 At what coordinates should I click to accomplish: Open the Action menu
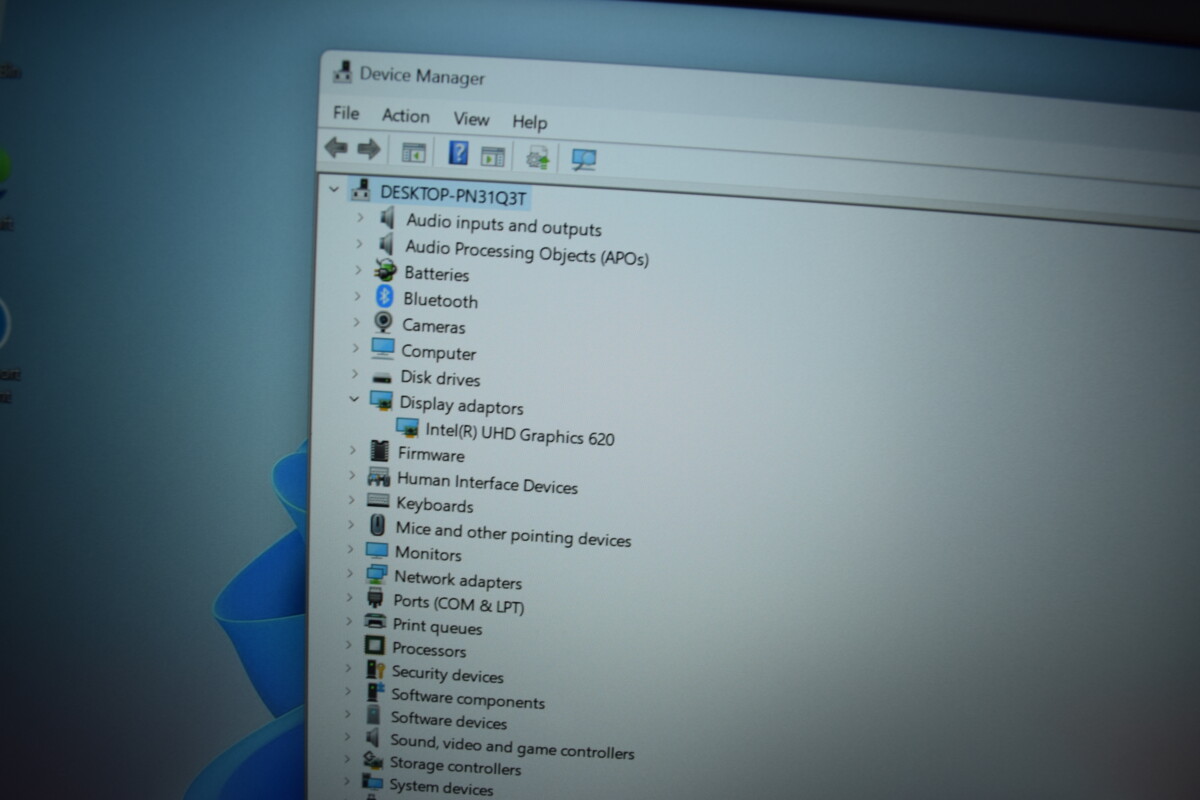tap(405, 116)
